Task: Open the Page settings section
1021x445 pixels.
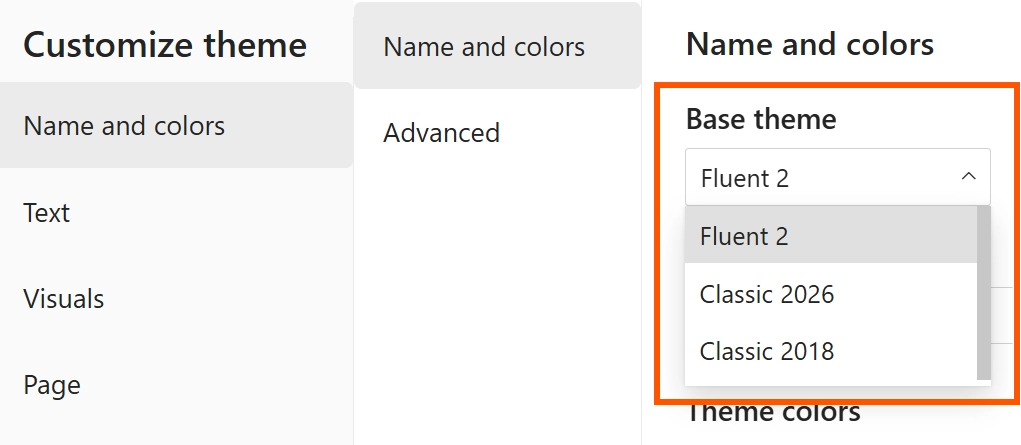Action: pos(52,385)
